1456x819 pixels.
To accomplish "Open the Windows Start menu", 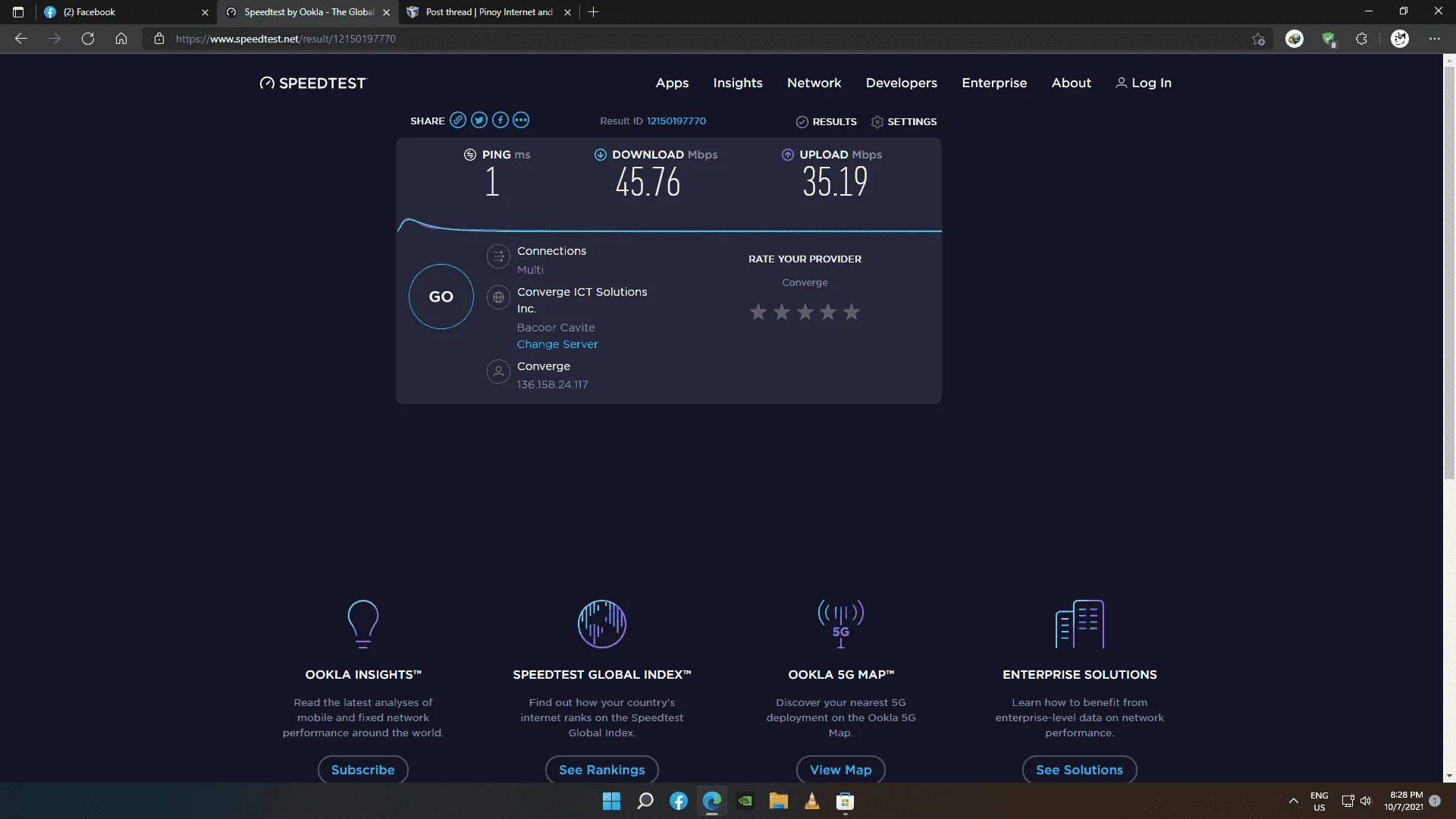I will coord(611,801).
